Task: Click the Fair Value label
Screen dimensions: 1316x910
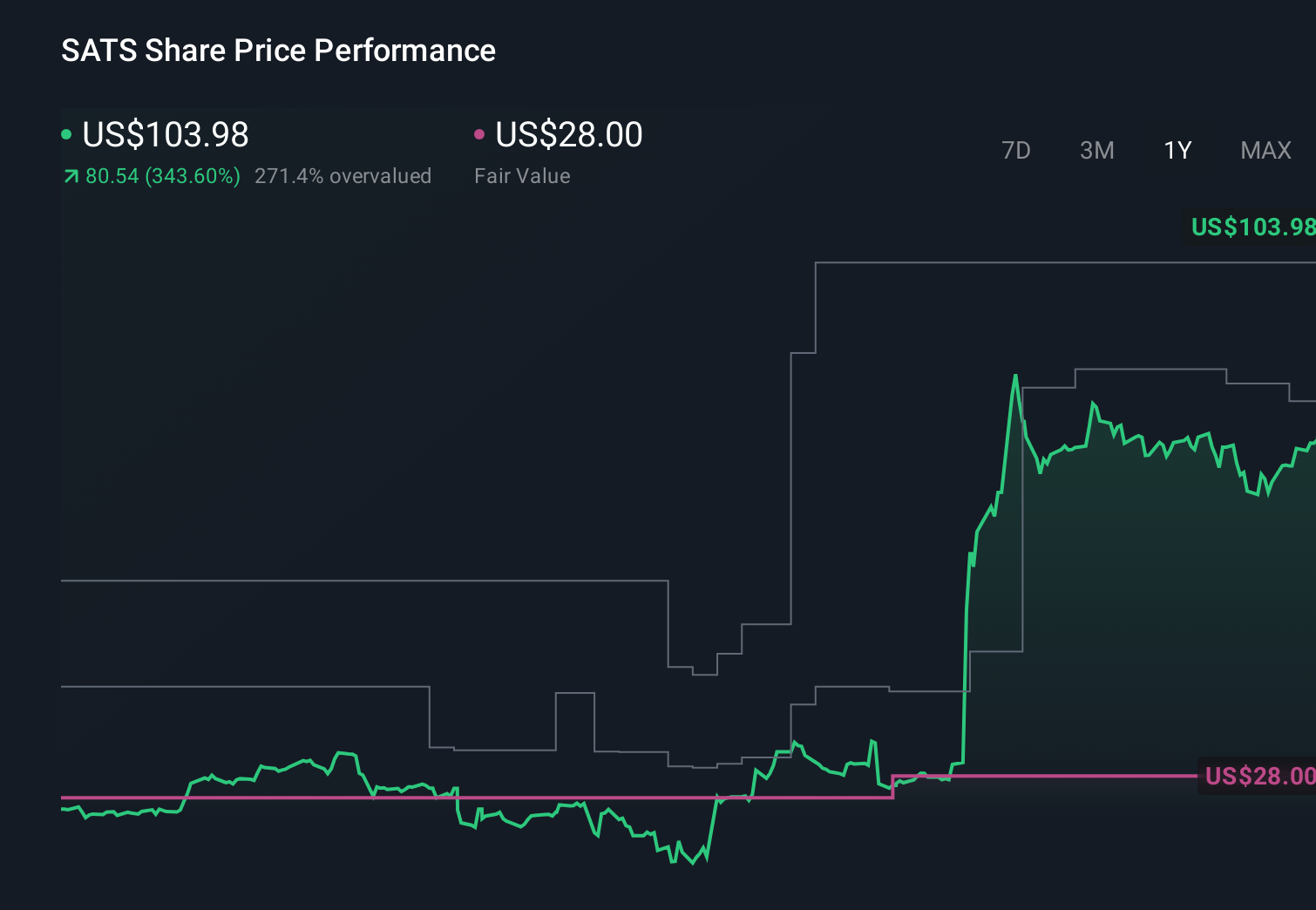Action: [x=522, y=176]
